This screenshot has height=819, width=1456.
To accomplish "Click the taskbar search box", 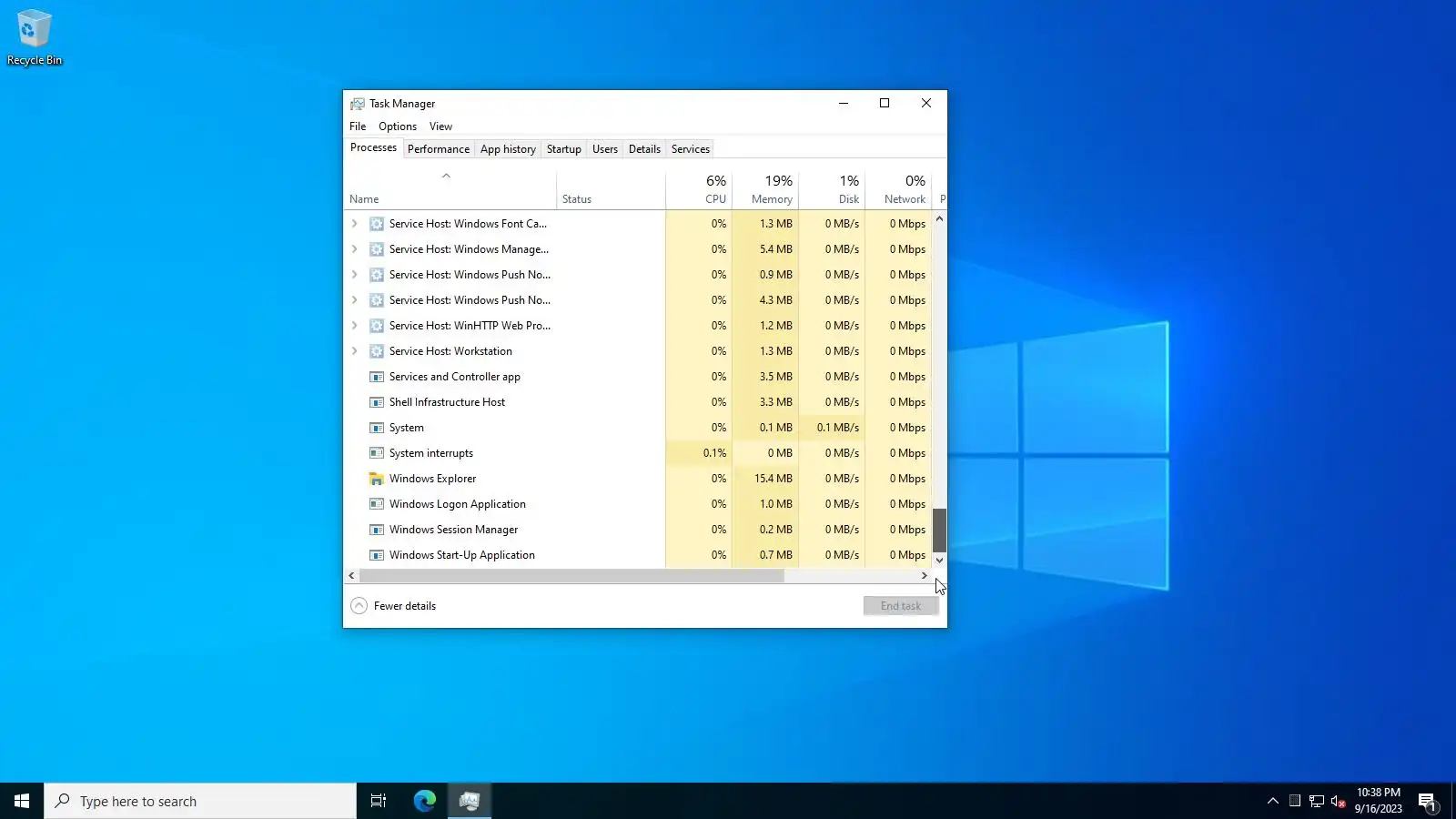I will click(200, 801).
